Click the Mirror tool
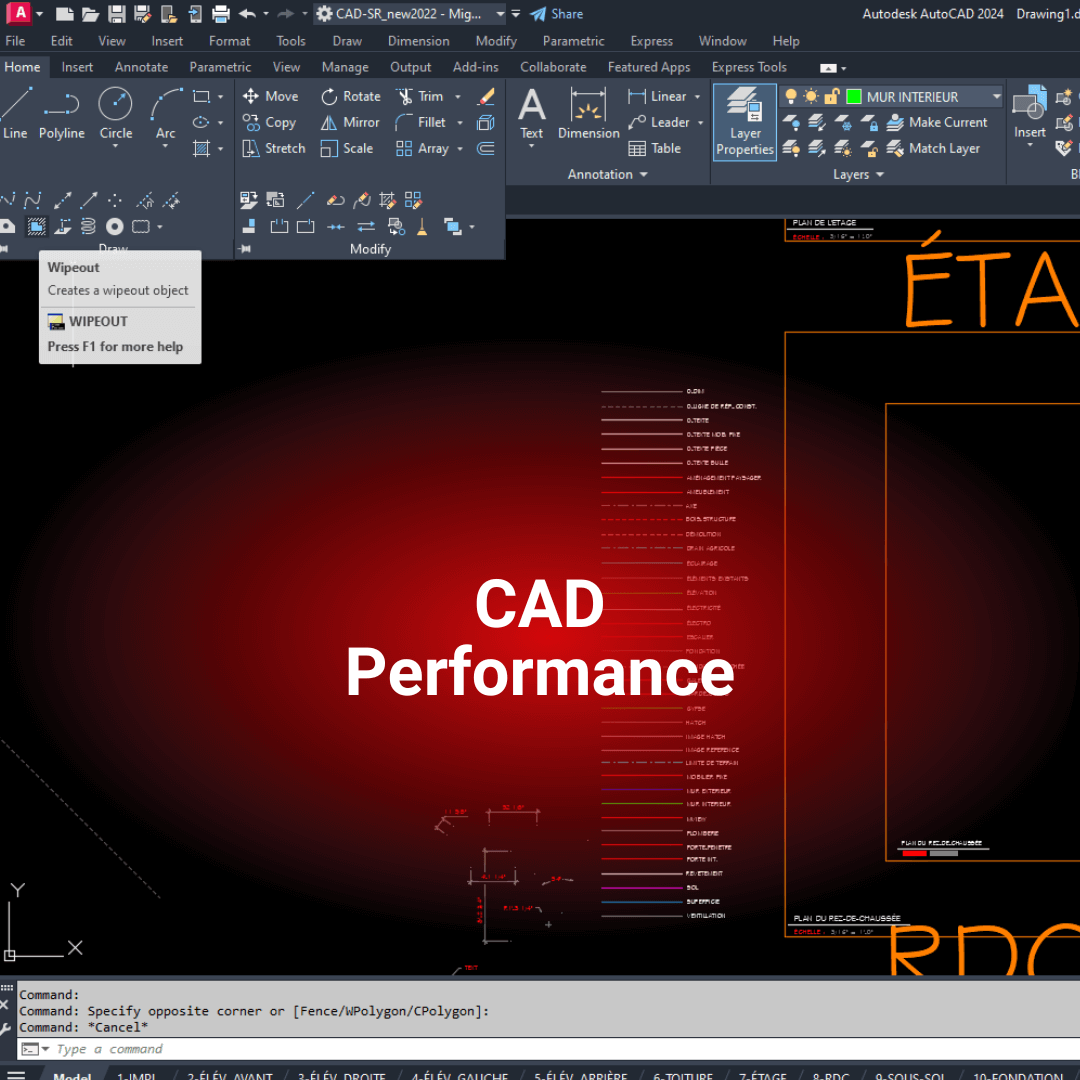Viewport: 1080px width, 1080px height. click(350, 123)
